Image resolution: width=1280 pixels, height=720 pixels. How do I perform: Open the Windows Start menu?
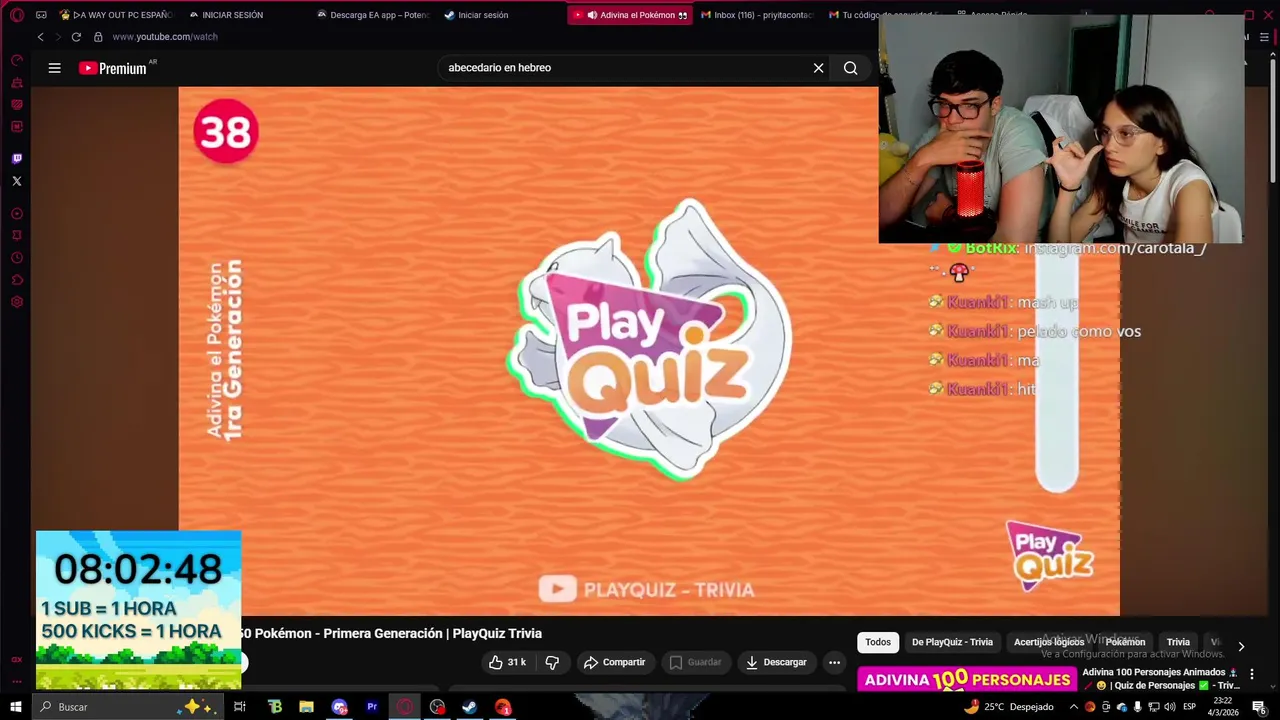coord(16,707)
